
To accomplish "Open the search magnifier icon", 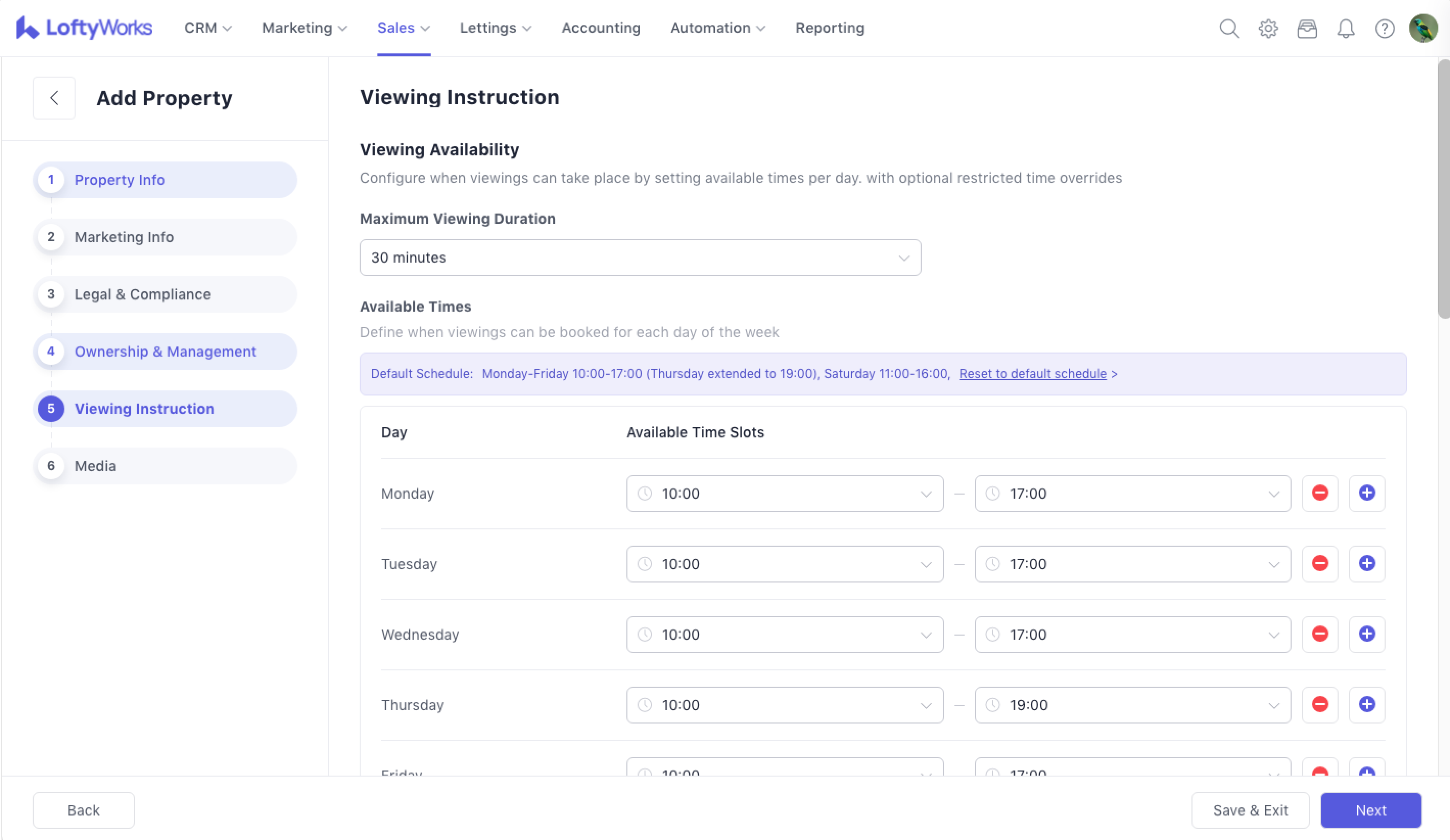I will (x=1228, y=28).
